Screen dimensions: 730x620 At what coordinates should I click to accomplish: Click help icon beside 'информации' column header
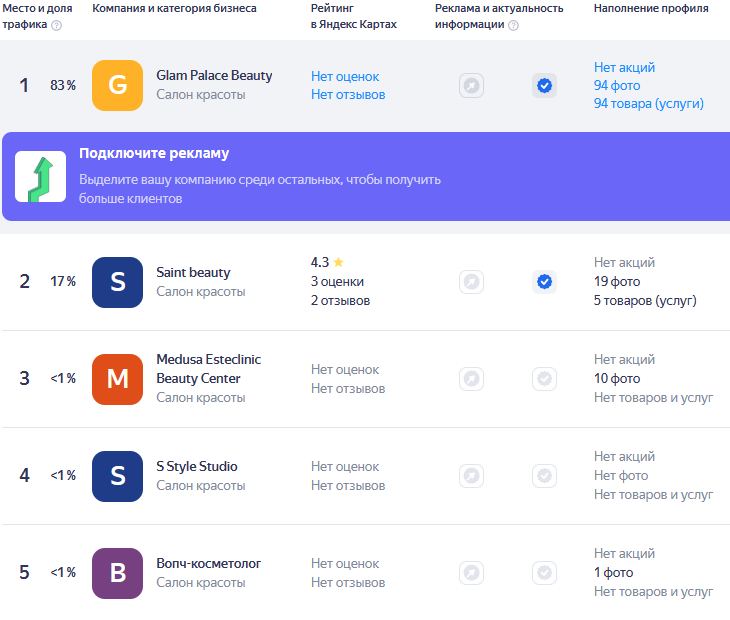(x=514, y=25)
